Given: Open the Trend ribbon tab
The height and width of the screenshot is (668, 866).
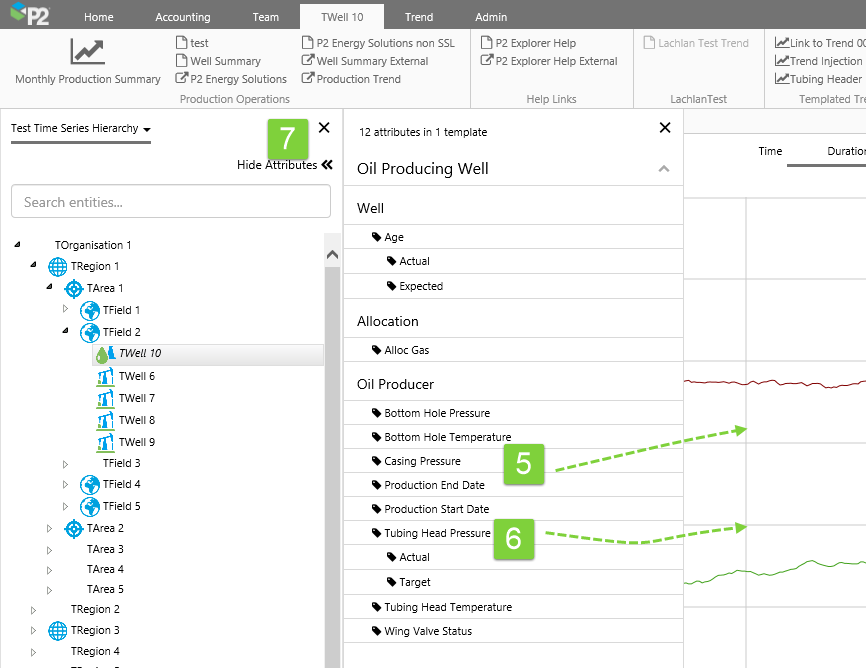Looking at the screenshot, I should 419,17.
